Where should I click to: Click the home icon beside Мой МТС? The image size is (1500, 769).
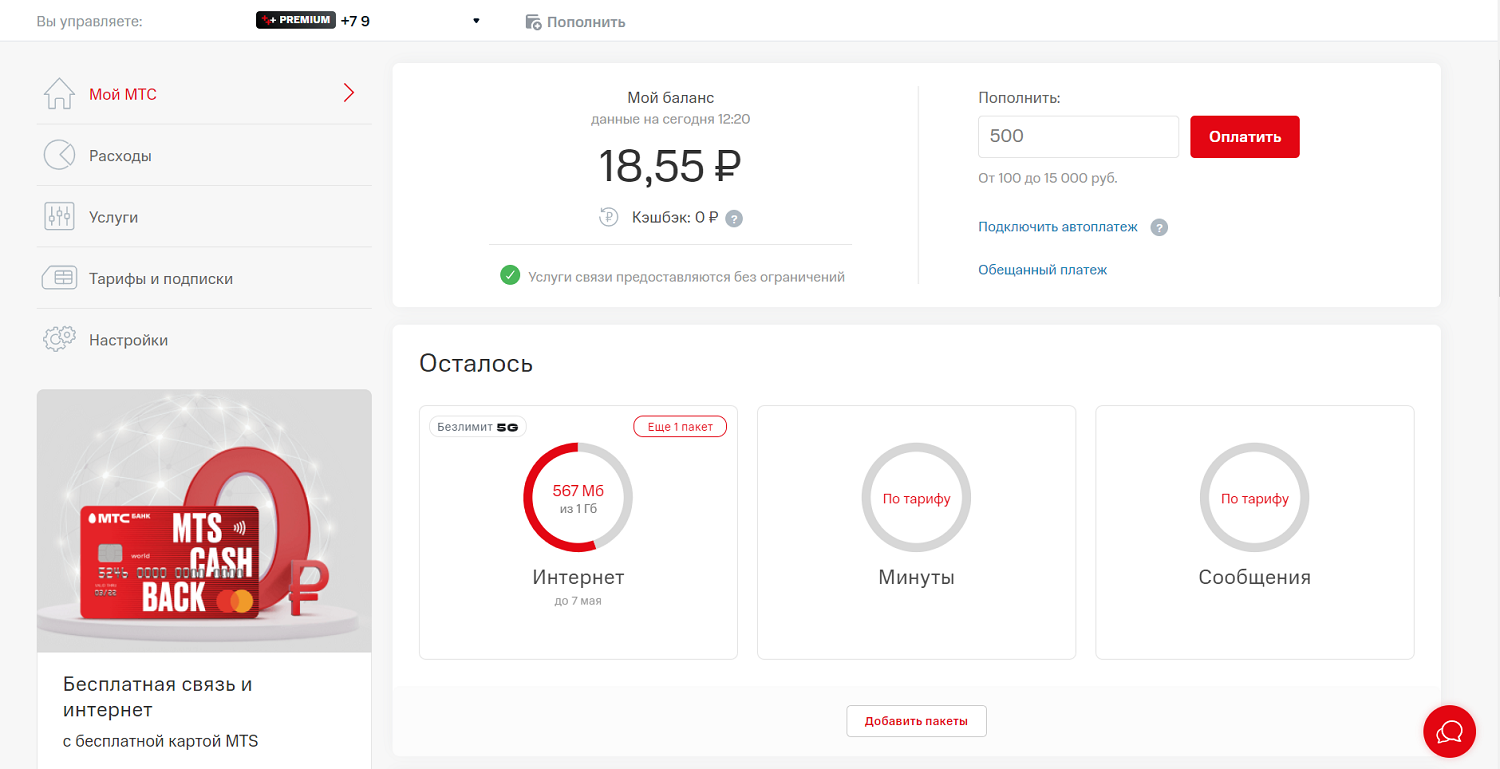tap(59, 94)
